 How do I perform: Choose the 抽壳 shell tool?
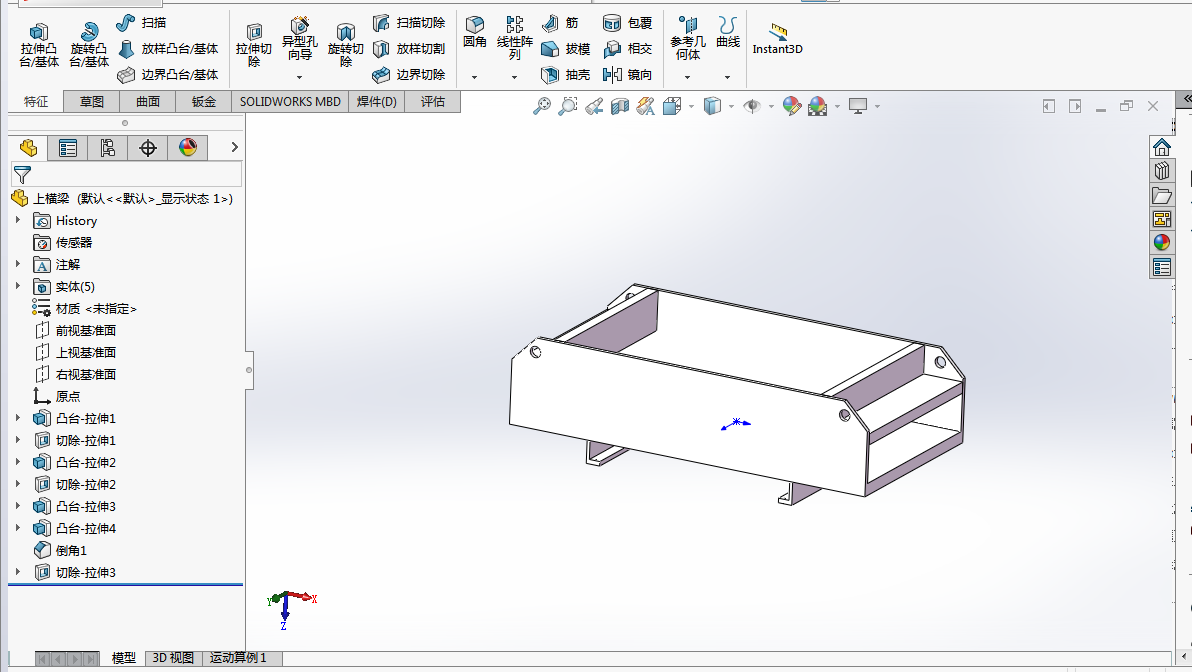pyautogui.click(x=566, y=74)
